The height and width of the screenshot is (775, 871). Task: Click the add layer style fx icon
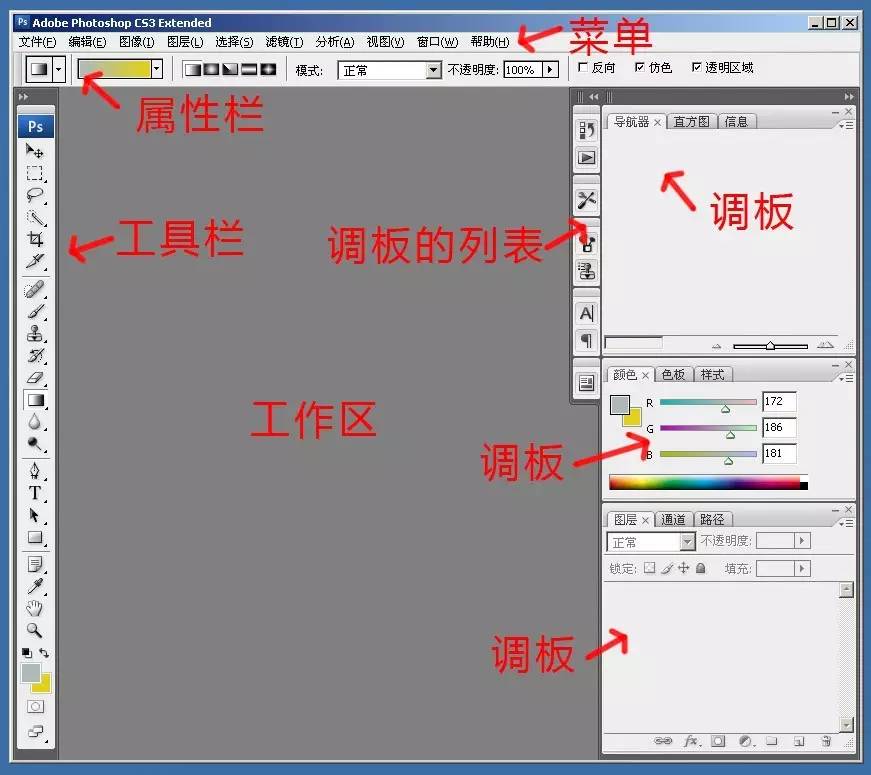[691, 742]
